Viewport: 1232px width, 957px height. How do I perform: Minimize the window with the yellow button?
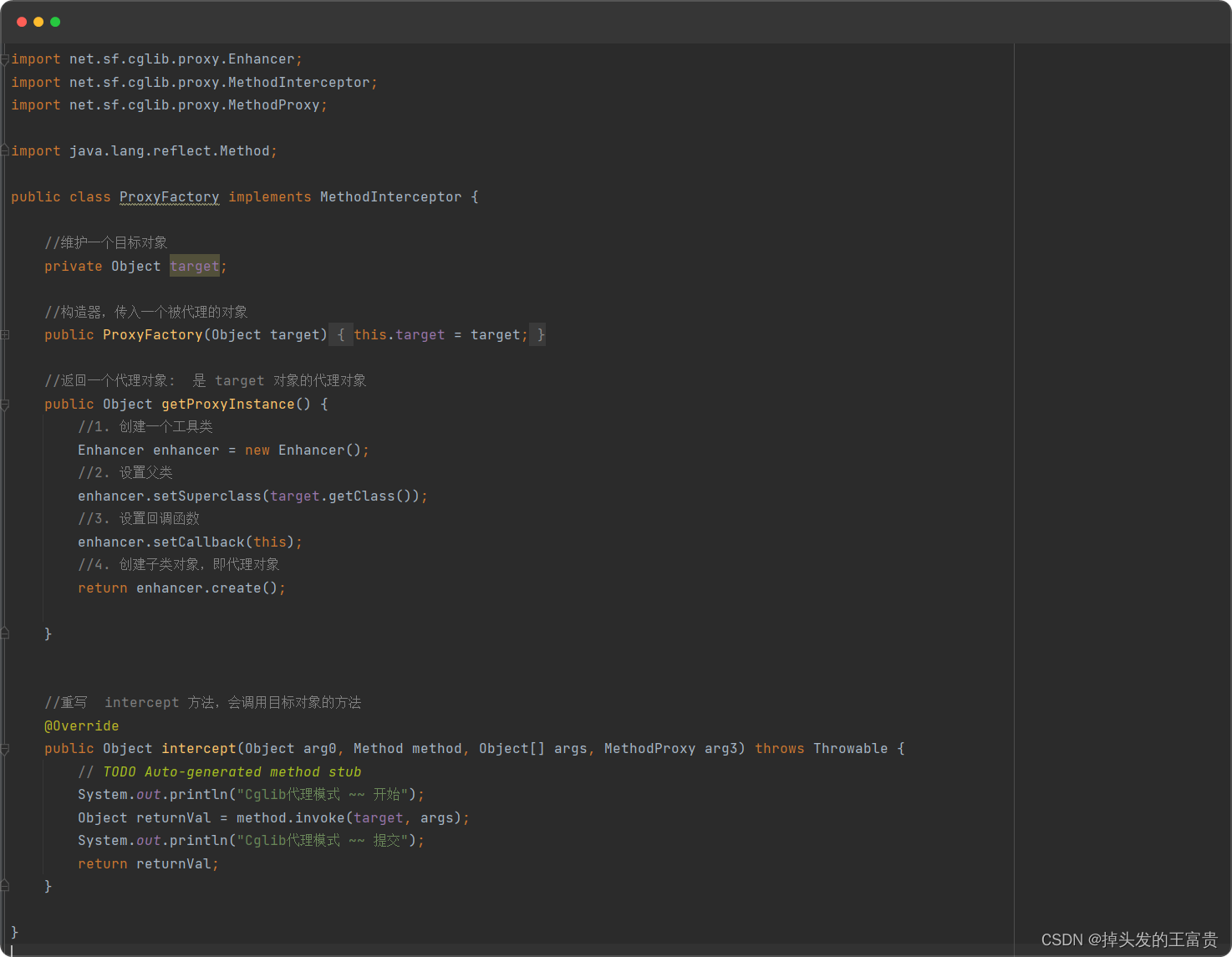[38, 22]
